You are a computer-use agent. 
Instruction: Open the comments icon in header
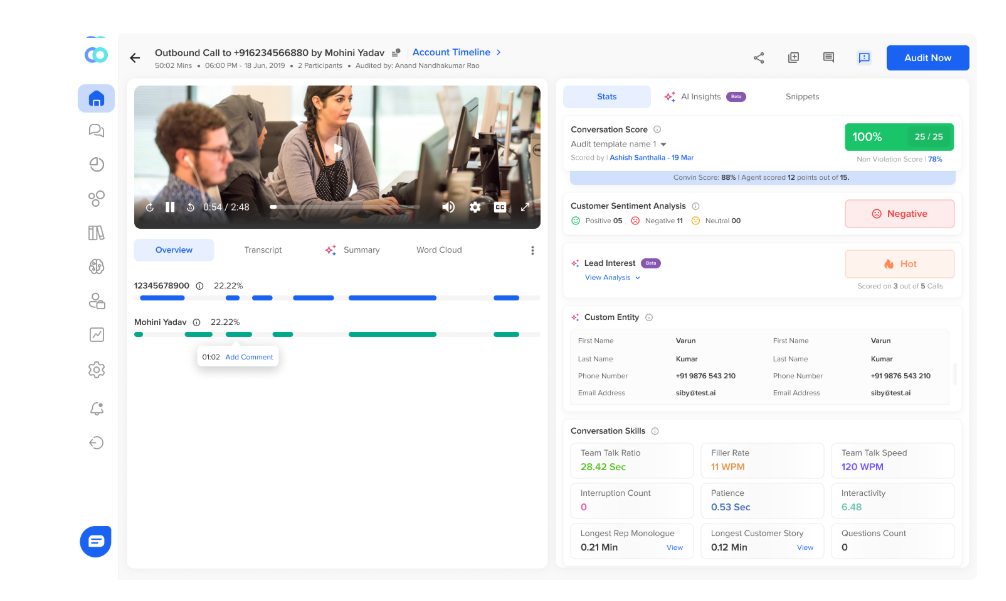[x=828, y=58]
